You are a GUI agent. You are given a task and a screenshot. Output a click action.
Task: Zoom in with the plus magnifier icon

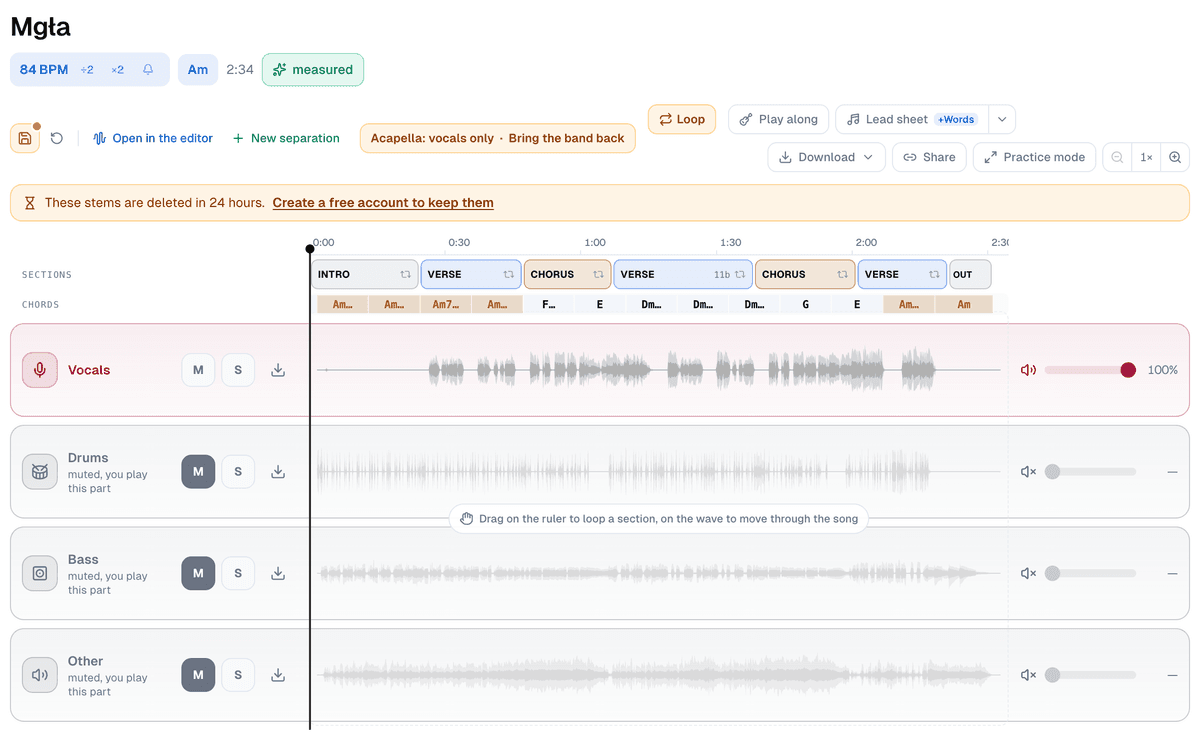click(1175, 157)
